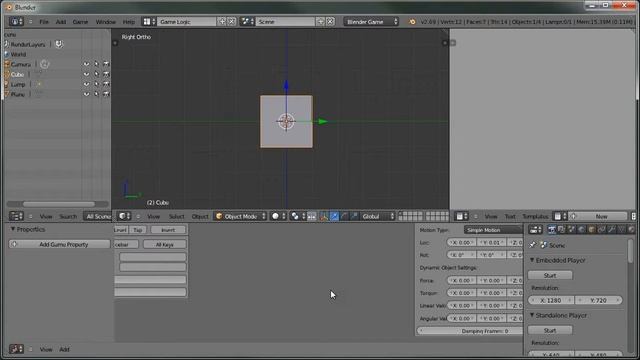Screen dimensions: 640x360
Task: Open the viewport shading sphere selector
Action: coord(278,216)
